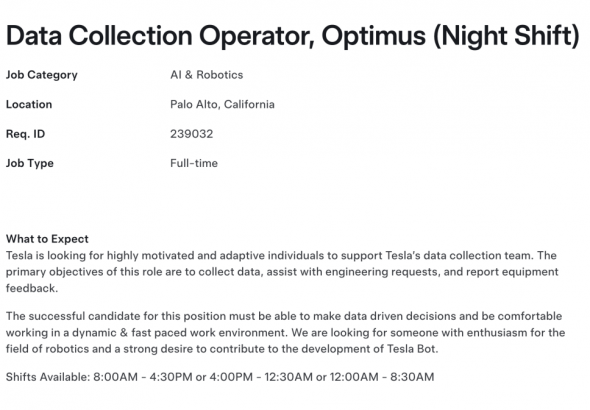The width and height of the screenshot is (590, 410).
Task: Click the requisition number 239032
Action: (192, 134)
